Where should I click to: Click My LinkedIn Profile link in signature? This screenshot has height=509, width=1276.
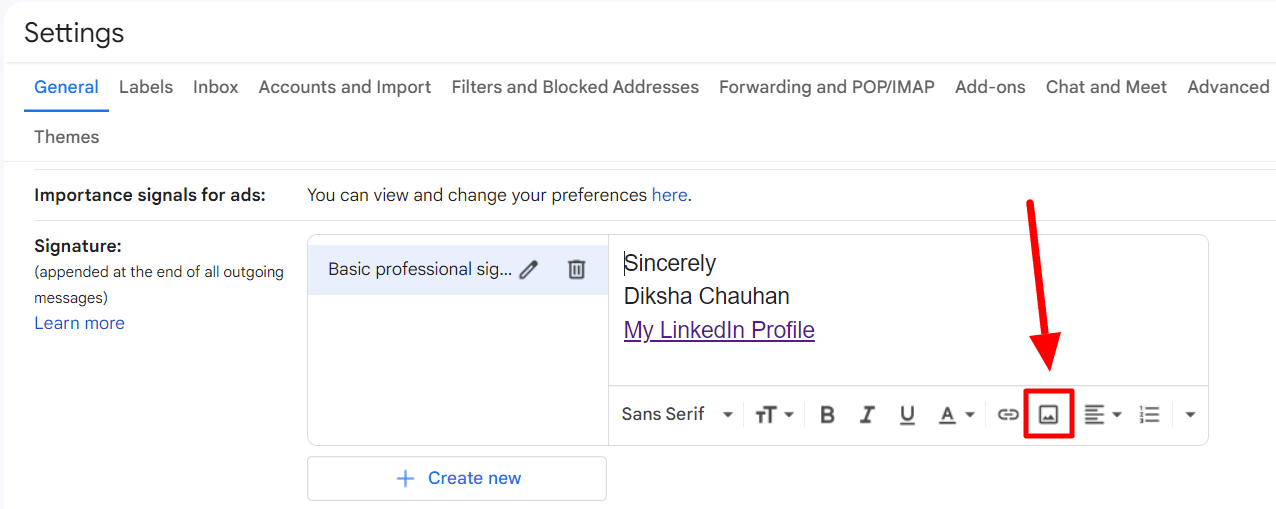(x=719, y=330)
